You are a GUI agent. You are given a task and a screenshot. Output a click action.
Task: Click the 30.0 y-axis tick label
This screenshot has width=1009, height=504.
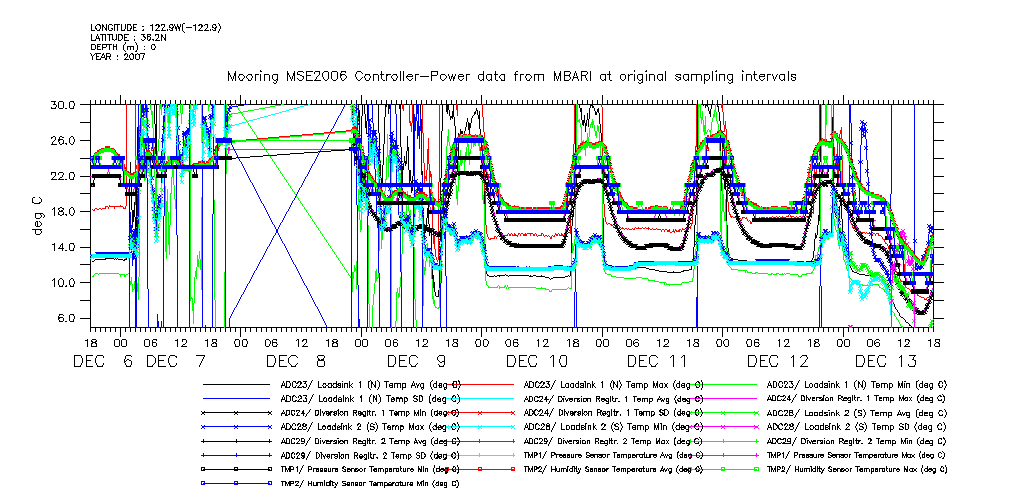[63, 104]
